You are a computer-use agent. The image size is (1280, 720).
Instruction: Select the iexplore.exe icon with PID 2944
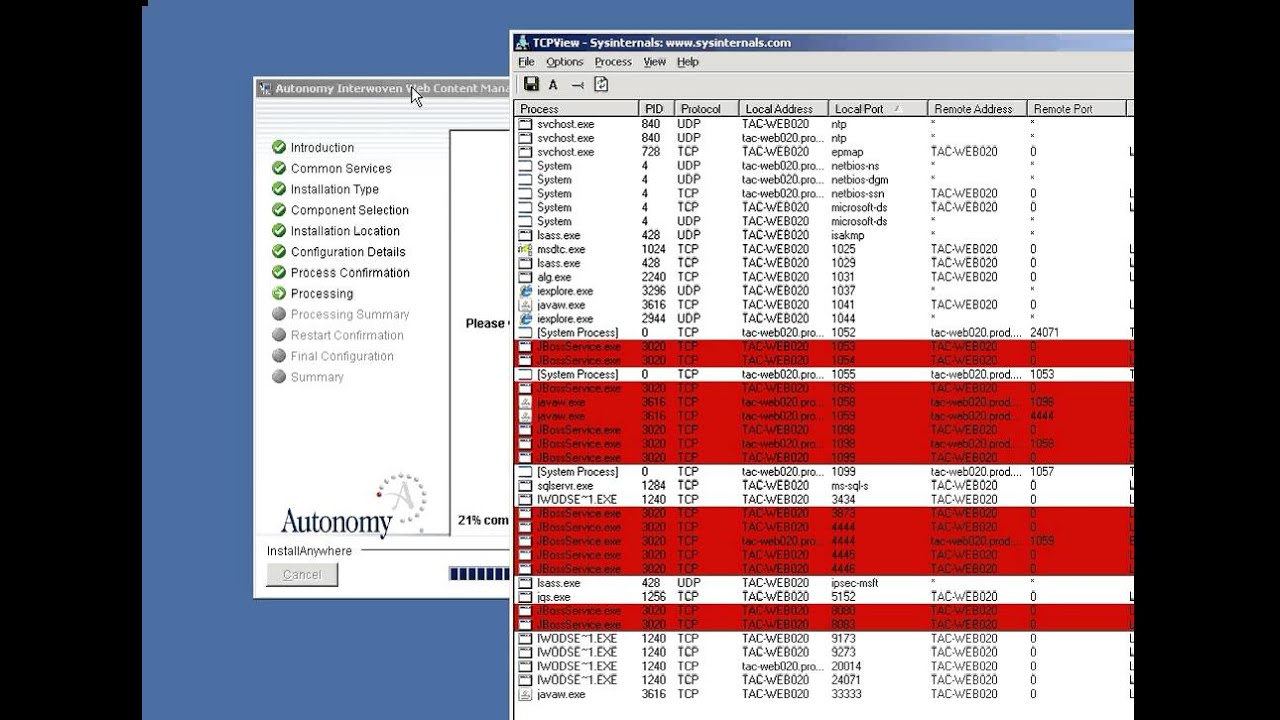[x=525, y=318]
